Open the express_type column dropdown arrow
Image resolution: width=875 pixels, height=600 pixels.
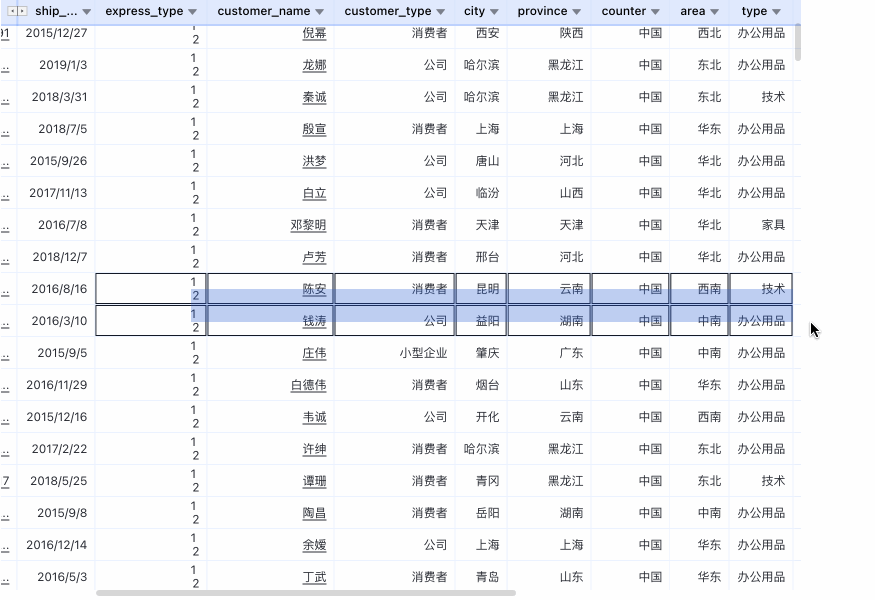pyautogui.click(x=193, y=12)
